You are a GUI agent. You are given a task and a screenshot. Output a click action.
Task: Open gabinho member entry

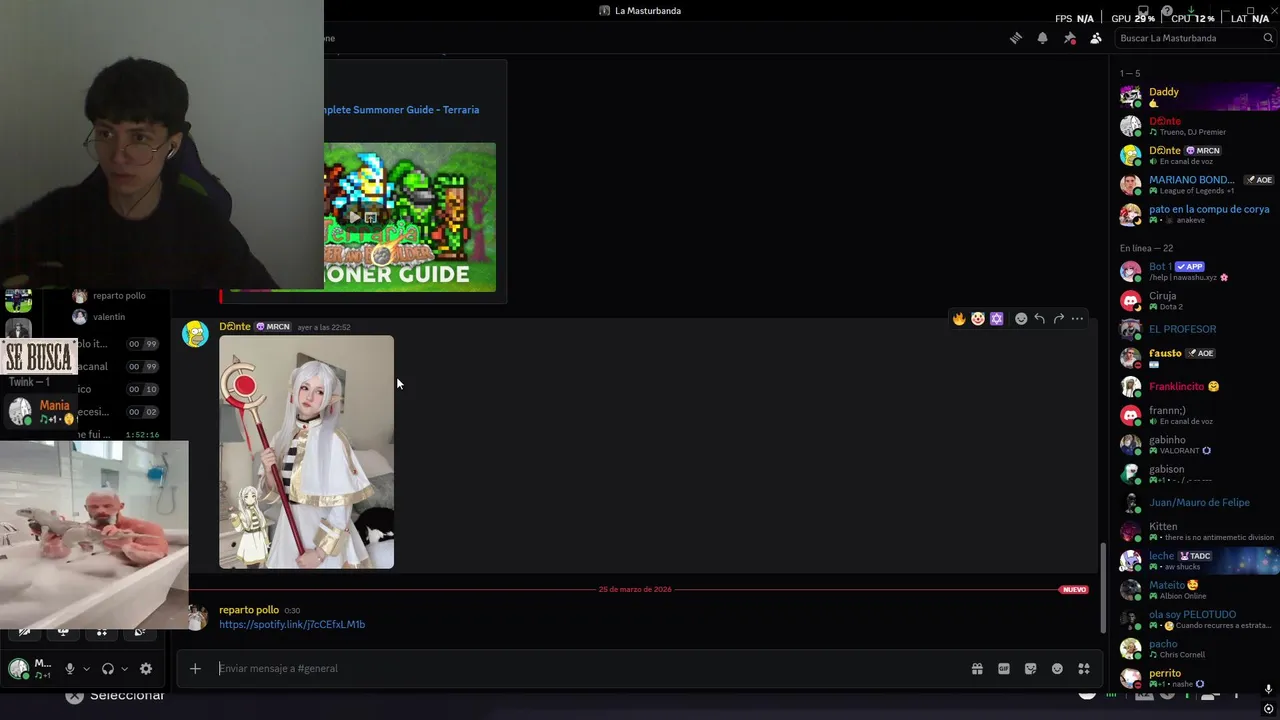tap(1195, 445)
